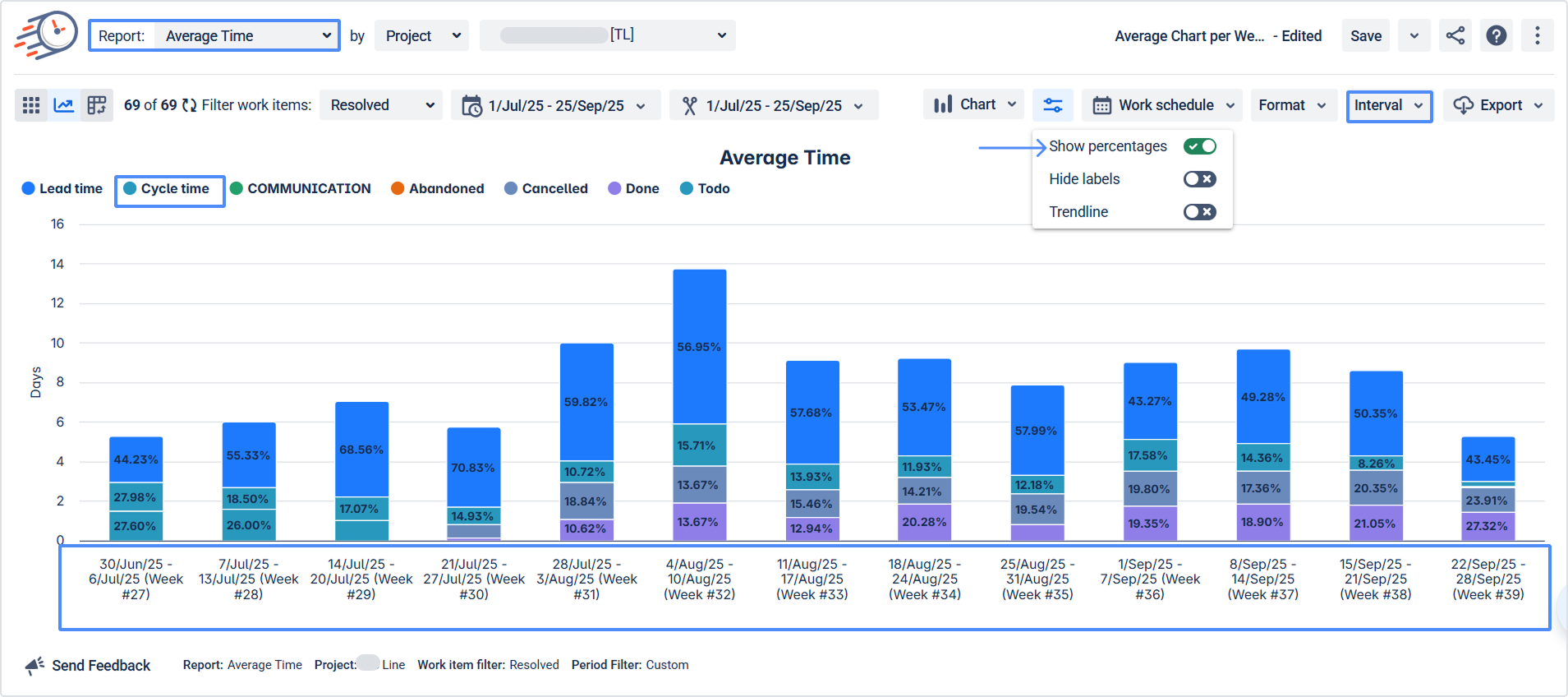Turn on the Trendline toggle
1568x697 pixels.
pos(1200,212)
